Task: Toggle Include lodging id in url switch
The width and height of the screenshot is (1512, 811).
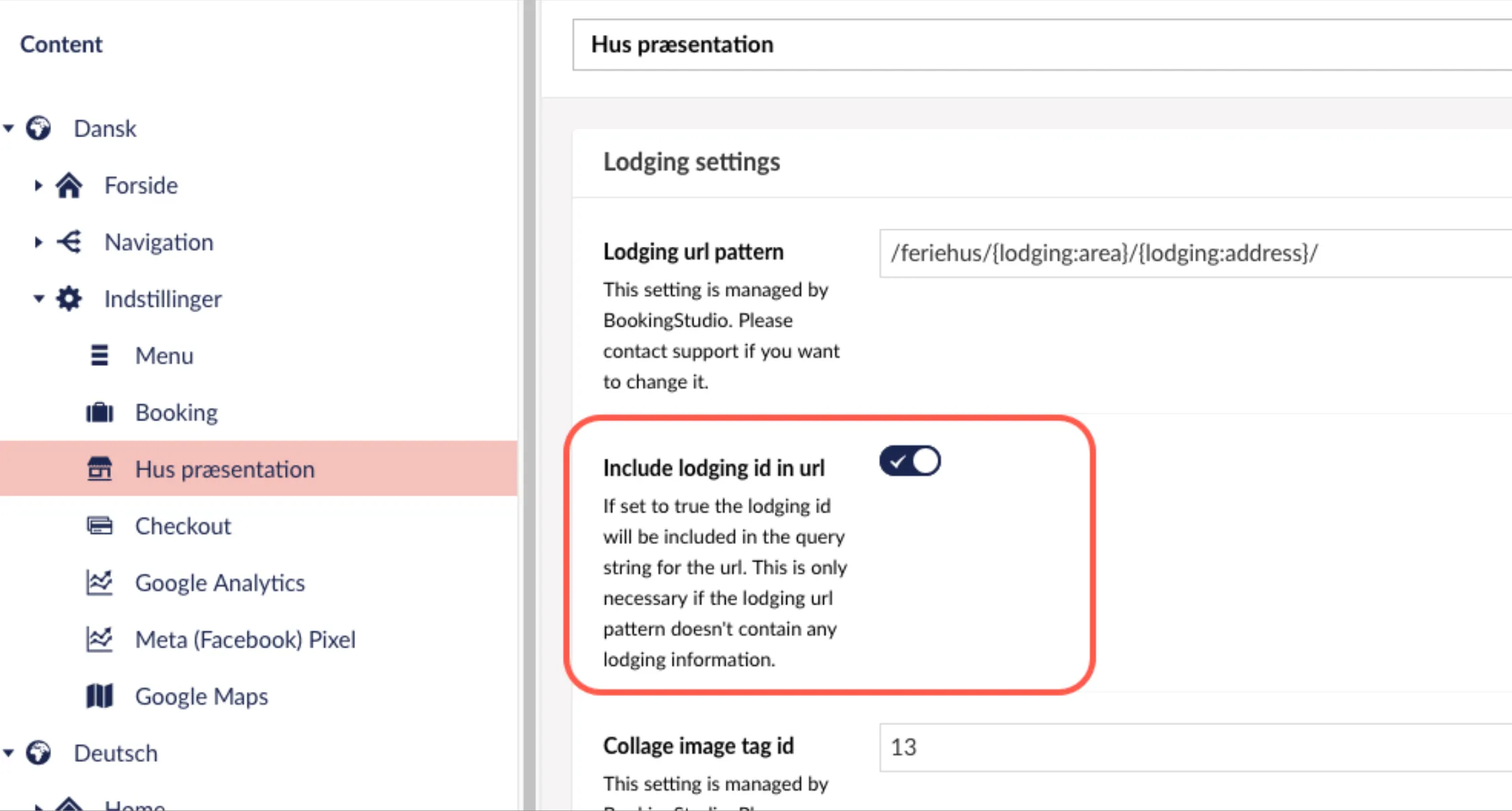Action: tap(910, 461)
